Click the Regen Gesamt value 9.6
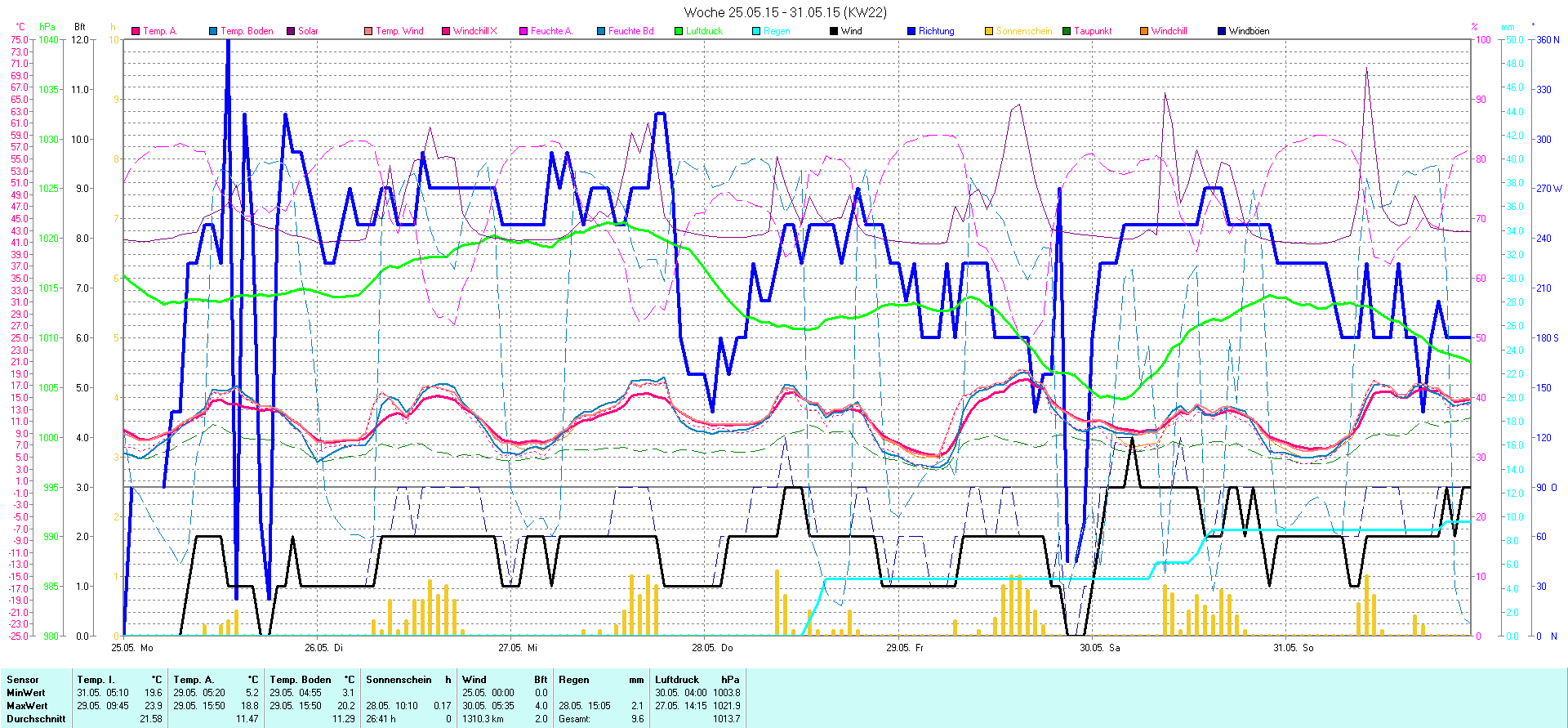 [x=637, y=719]
